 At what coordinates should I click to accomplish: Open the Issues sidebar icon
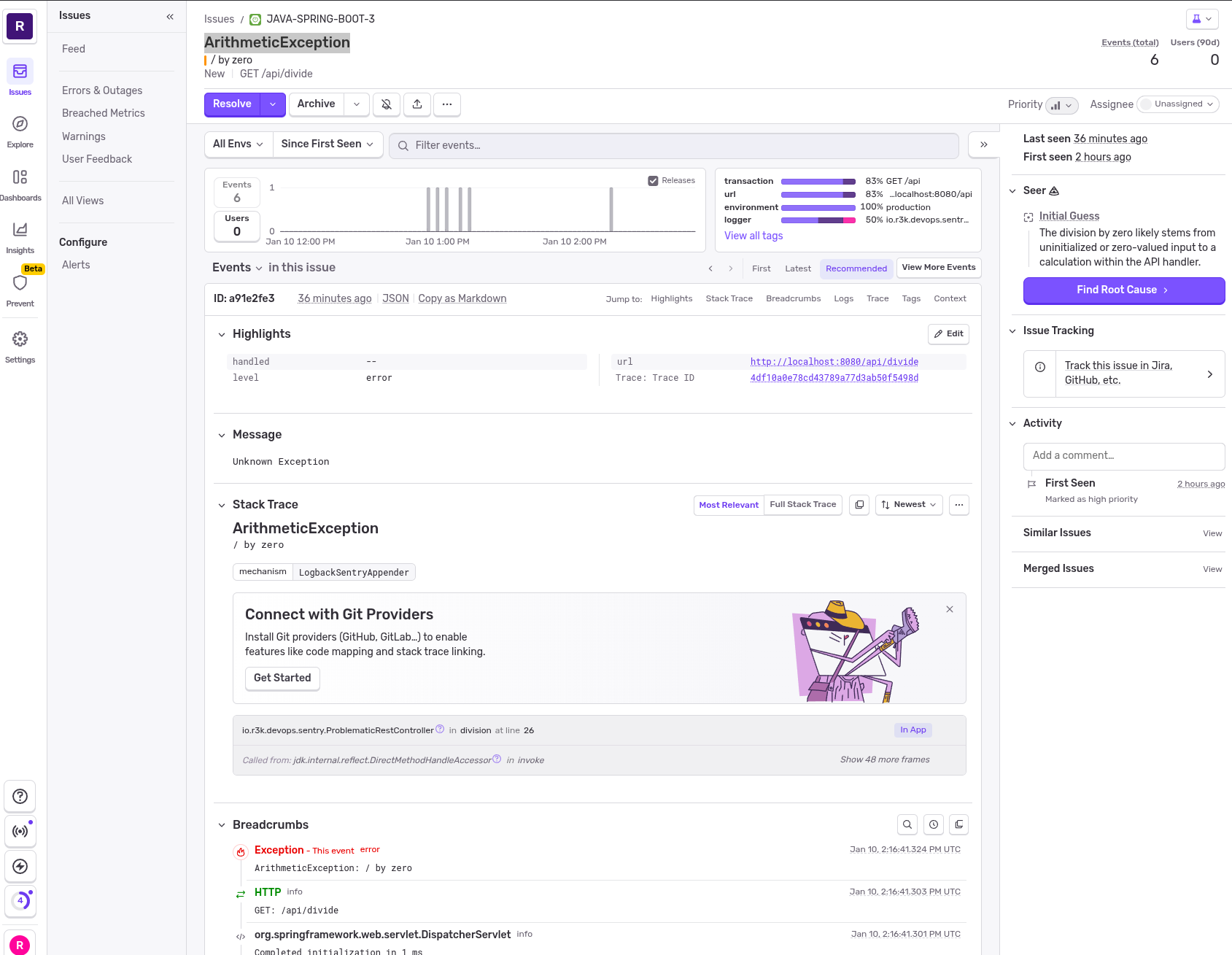tap(20, 71)
